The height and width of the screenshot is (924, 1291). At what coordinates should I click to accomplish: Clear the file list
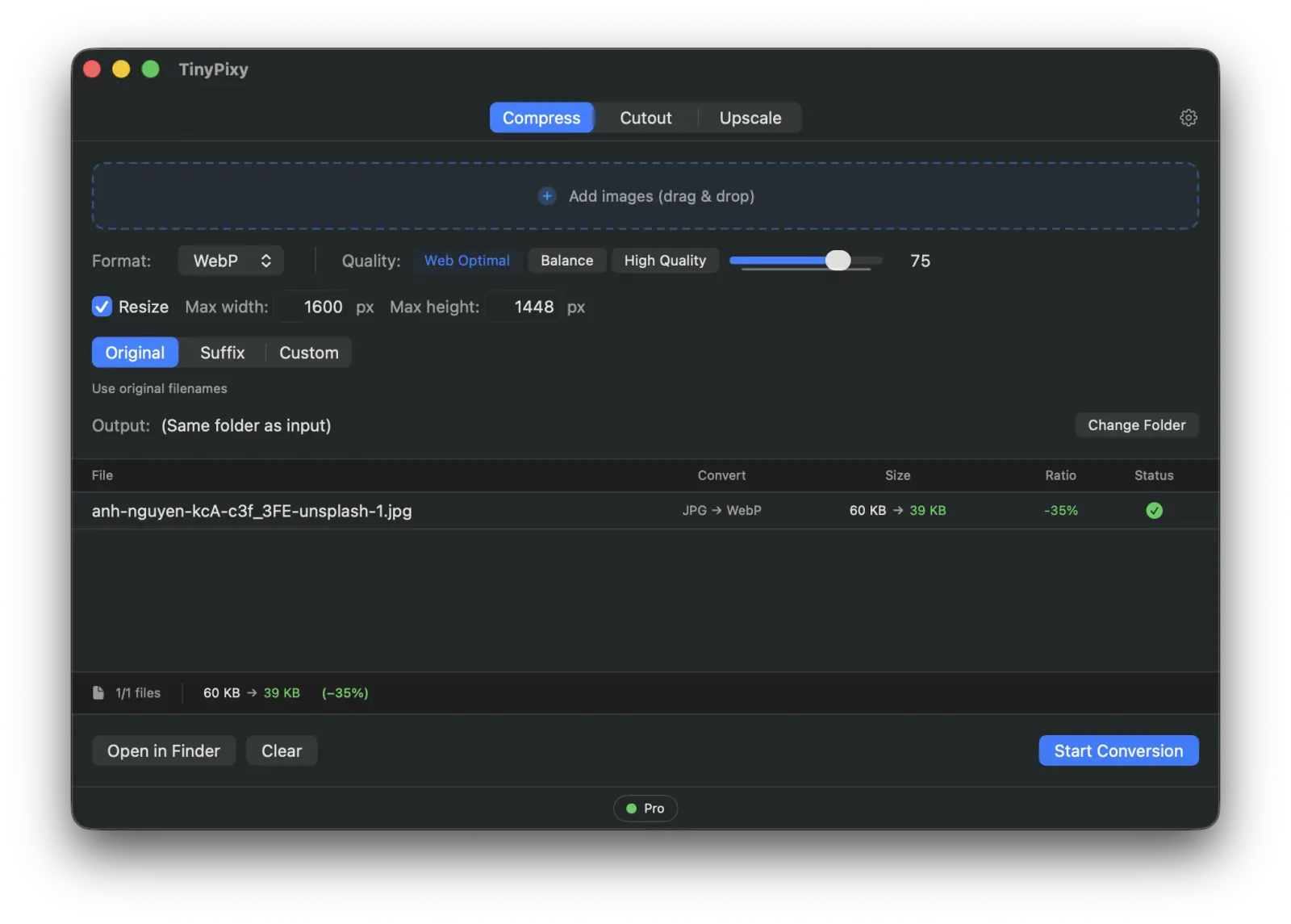coord(282,750)
